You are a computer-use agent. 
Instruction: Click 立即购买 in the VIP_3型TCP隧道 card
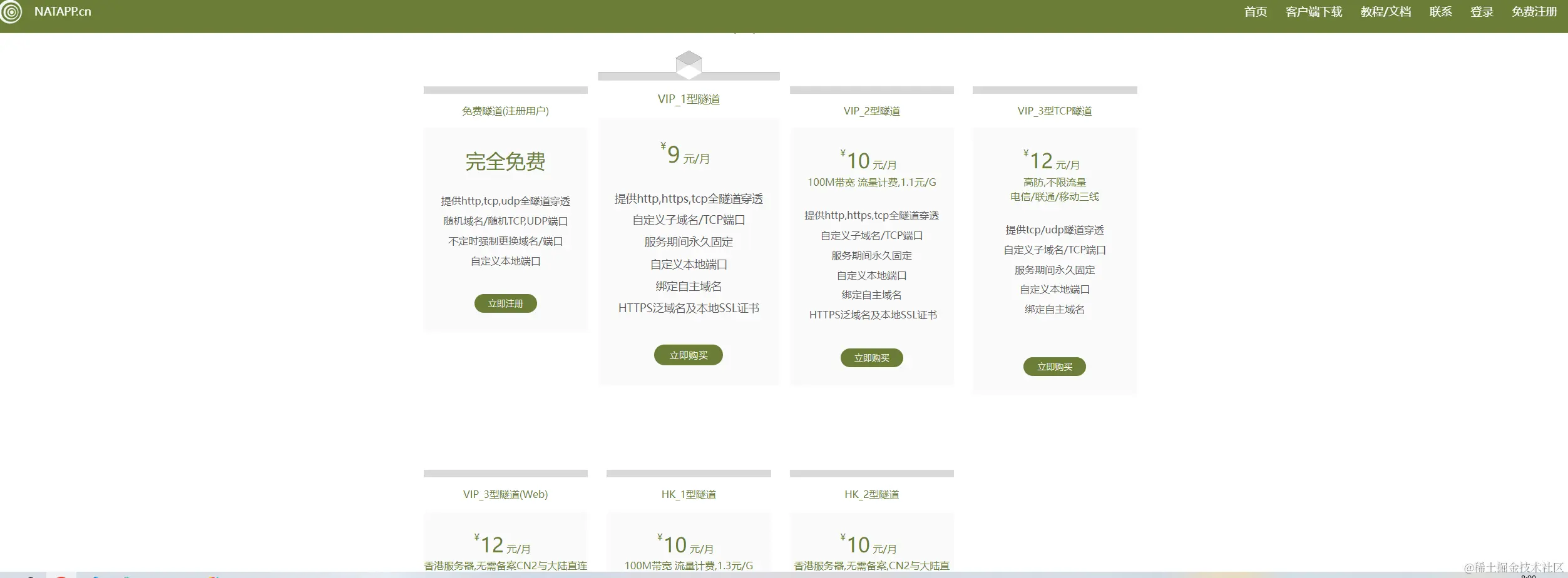pos(1055,367)
